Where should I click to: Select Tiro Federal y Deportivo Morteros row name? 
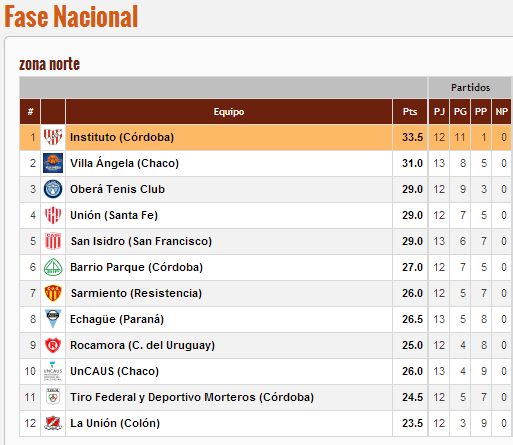click(x=192, y=397)
